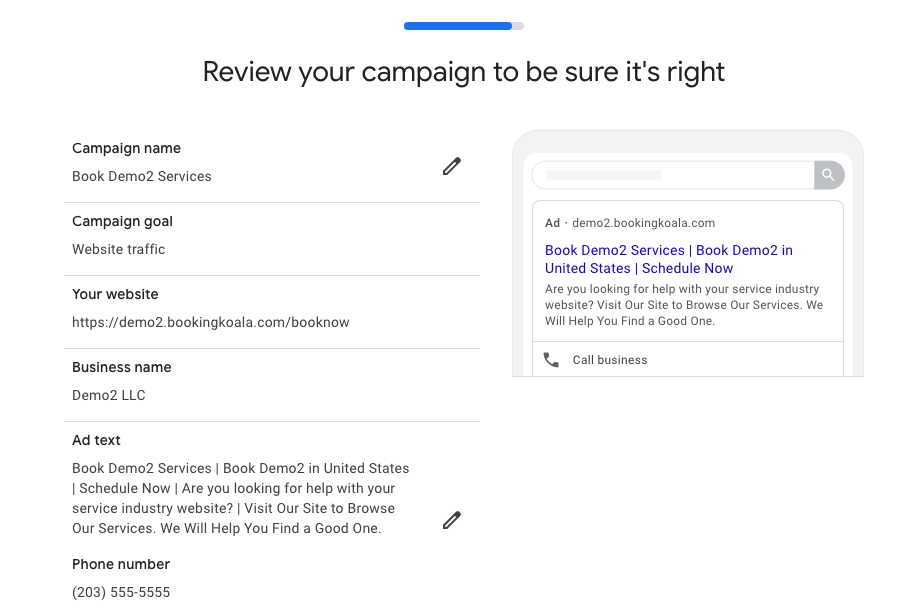Click the pencil icon beside Ad text
The width and height of the screenshot is (903, 614).
[x=452, y=520]
